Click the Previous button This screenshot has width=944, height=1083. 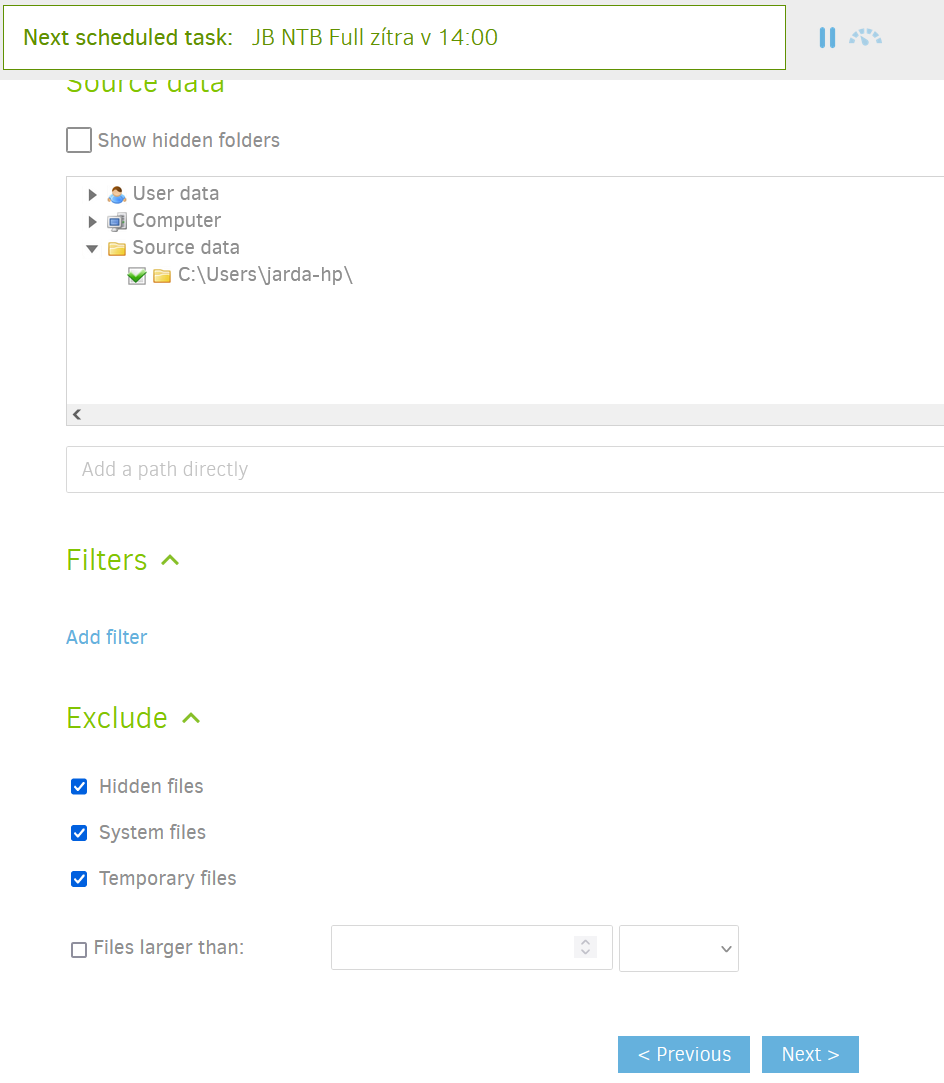click(683, 1054)
